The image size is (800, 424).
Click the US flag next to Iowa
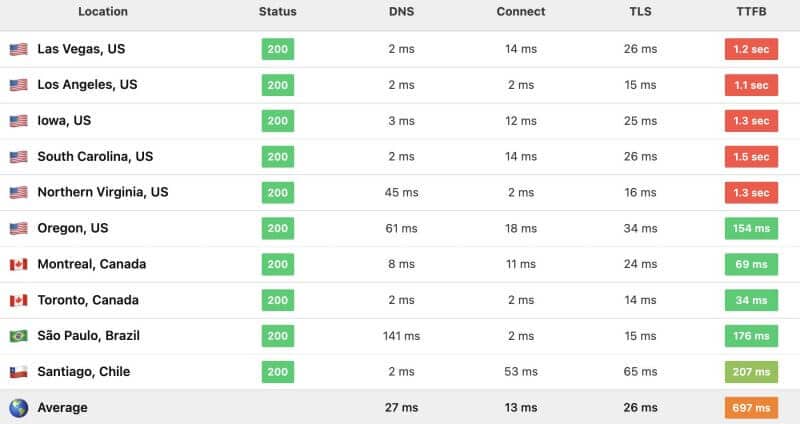pyautogui.click(x=18, y=121)
